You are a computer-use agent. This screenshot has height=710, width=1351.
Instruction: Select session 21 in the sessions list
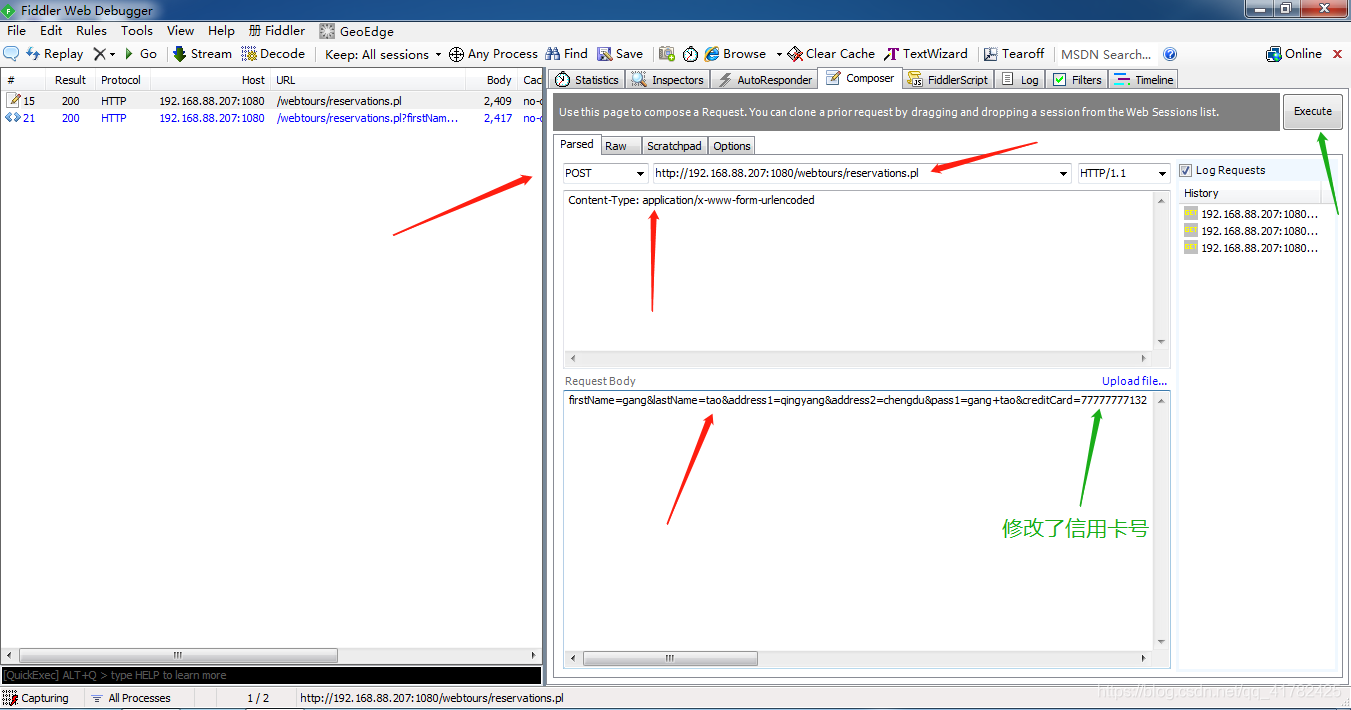point(271,118)
